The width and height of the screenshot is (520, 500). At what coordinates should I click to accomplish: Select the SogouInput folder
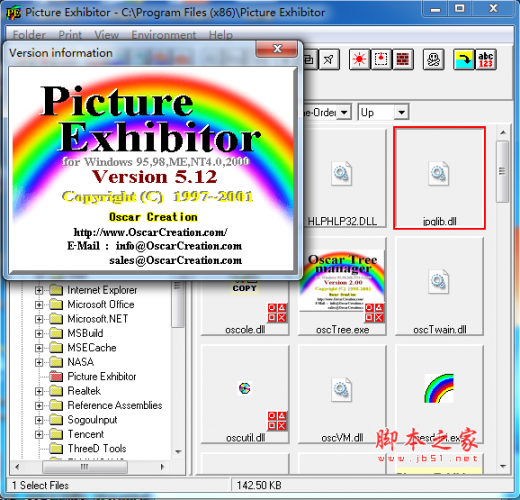[92, 420]
